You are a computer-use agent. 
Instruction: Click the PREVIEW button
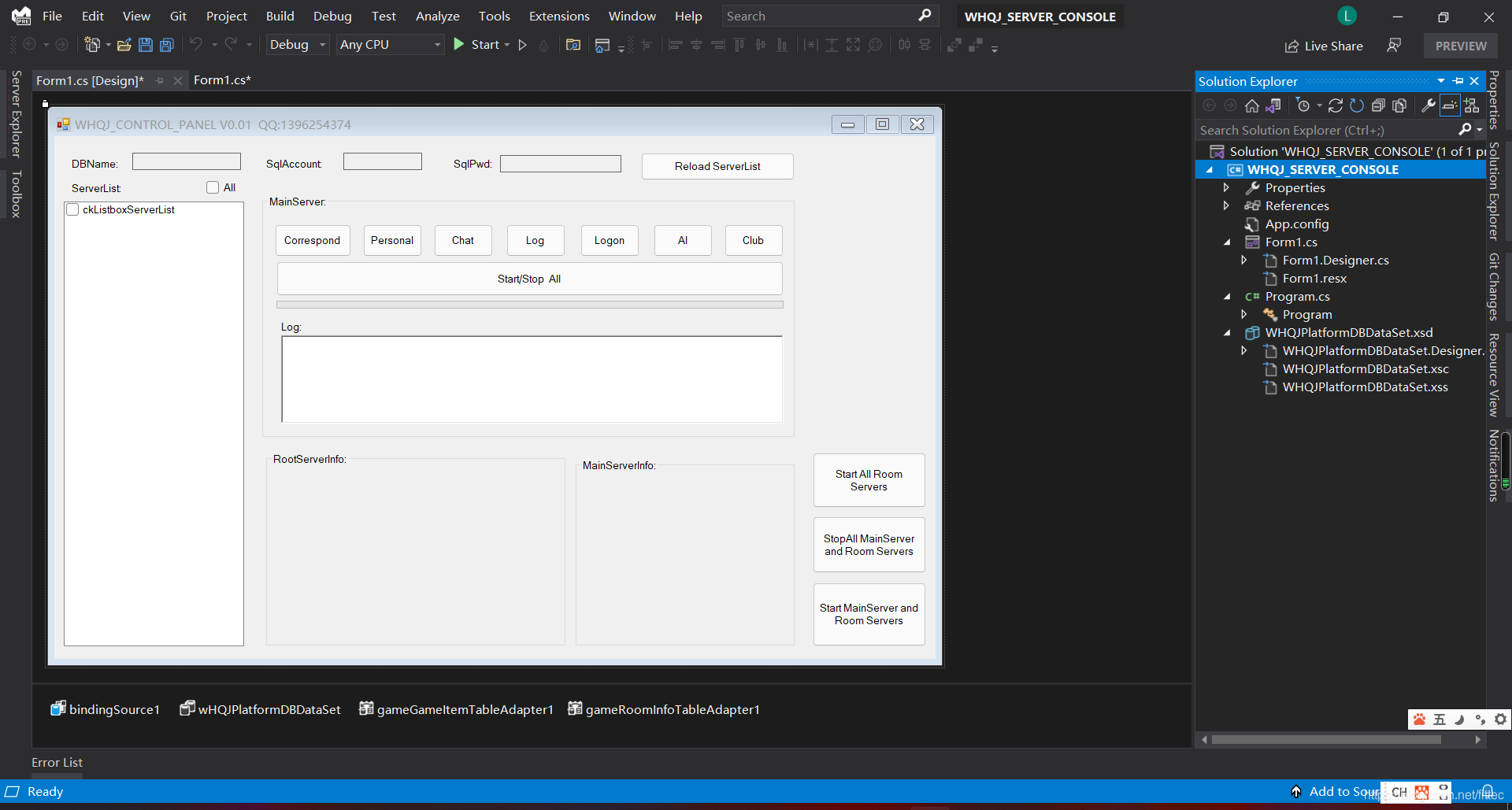(1461, 46)
